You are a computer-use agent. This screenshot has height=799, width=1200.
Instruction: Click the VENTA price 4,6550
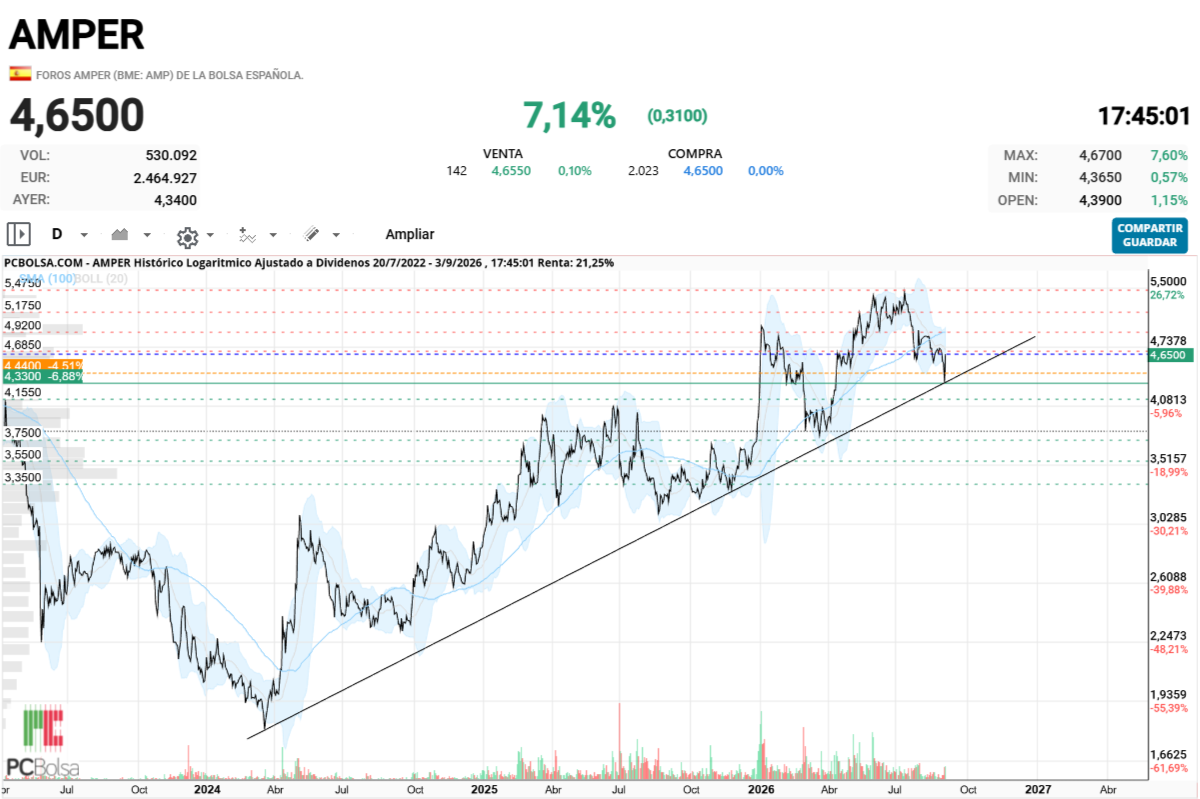point(511,171)
